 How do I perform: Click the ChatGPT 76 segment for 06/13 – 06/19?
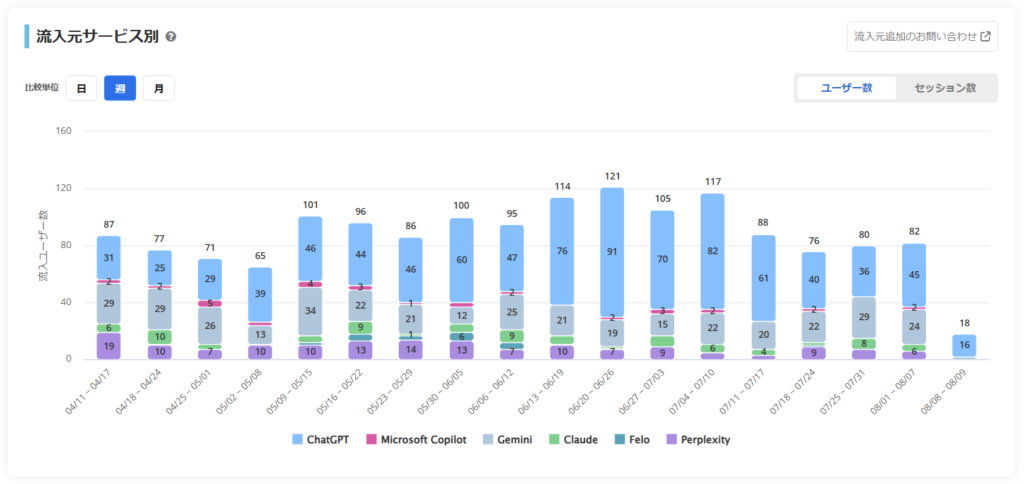tap(562, 251)
